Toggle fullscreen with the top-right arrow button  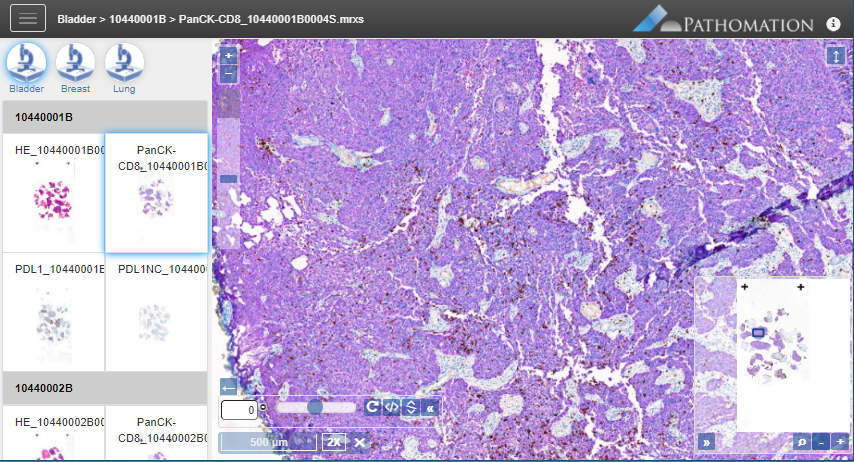(836, 56)
